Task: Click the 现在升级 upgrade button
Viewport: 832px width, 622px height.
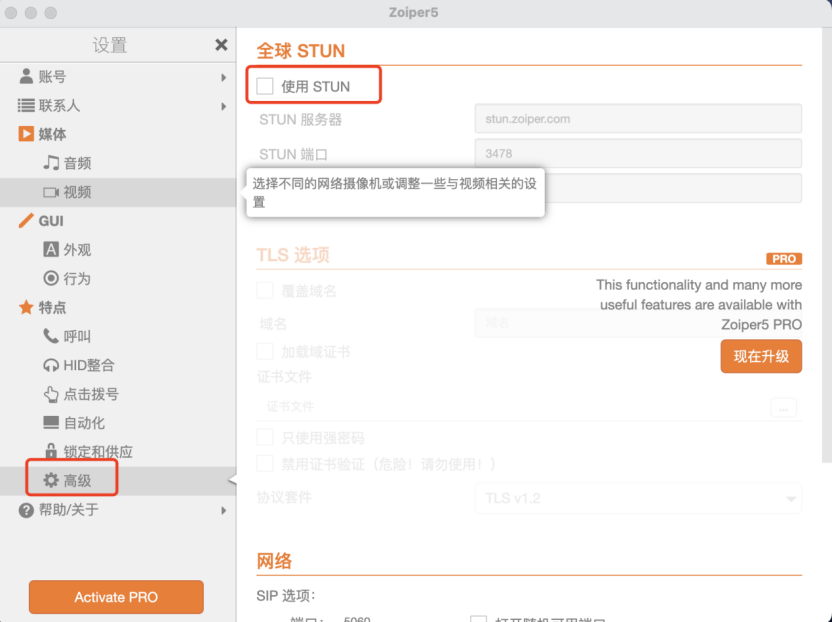Action: click(x=761, y=356)
